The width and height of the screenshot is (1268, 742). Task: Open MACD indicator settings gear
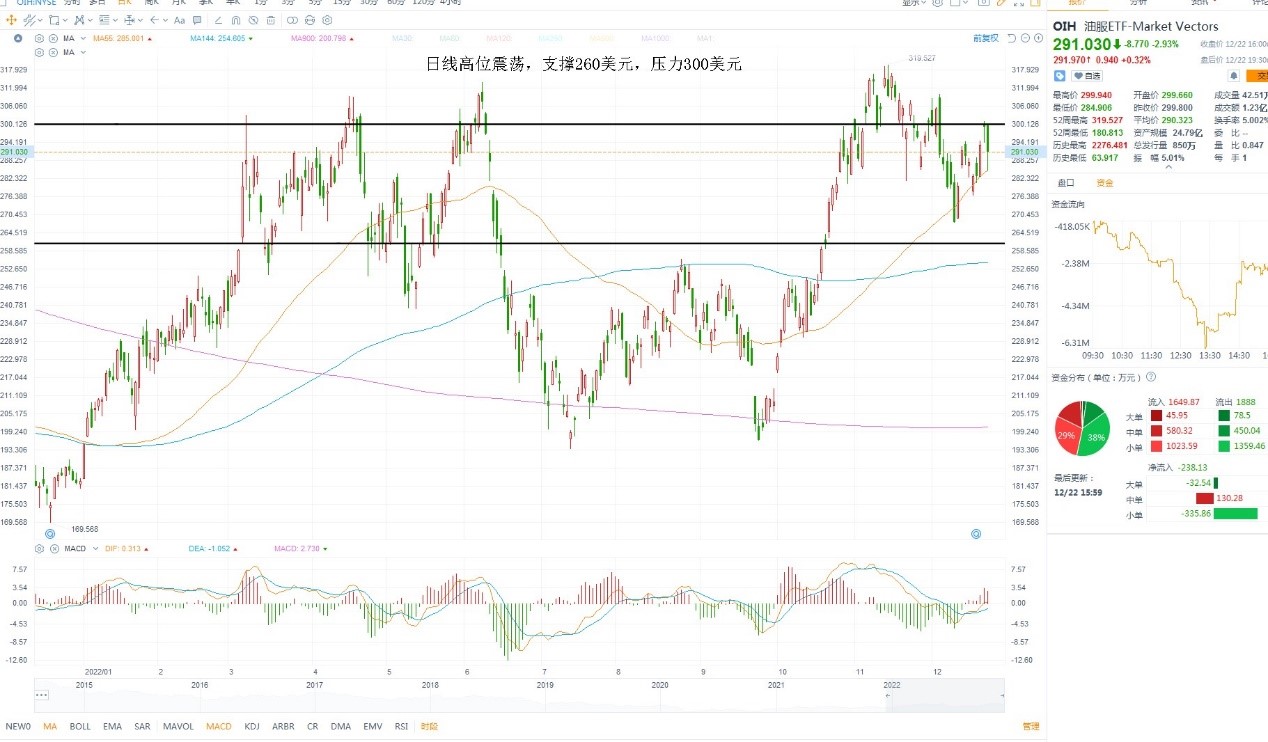coord(39,548)
